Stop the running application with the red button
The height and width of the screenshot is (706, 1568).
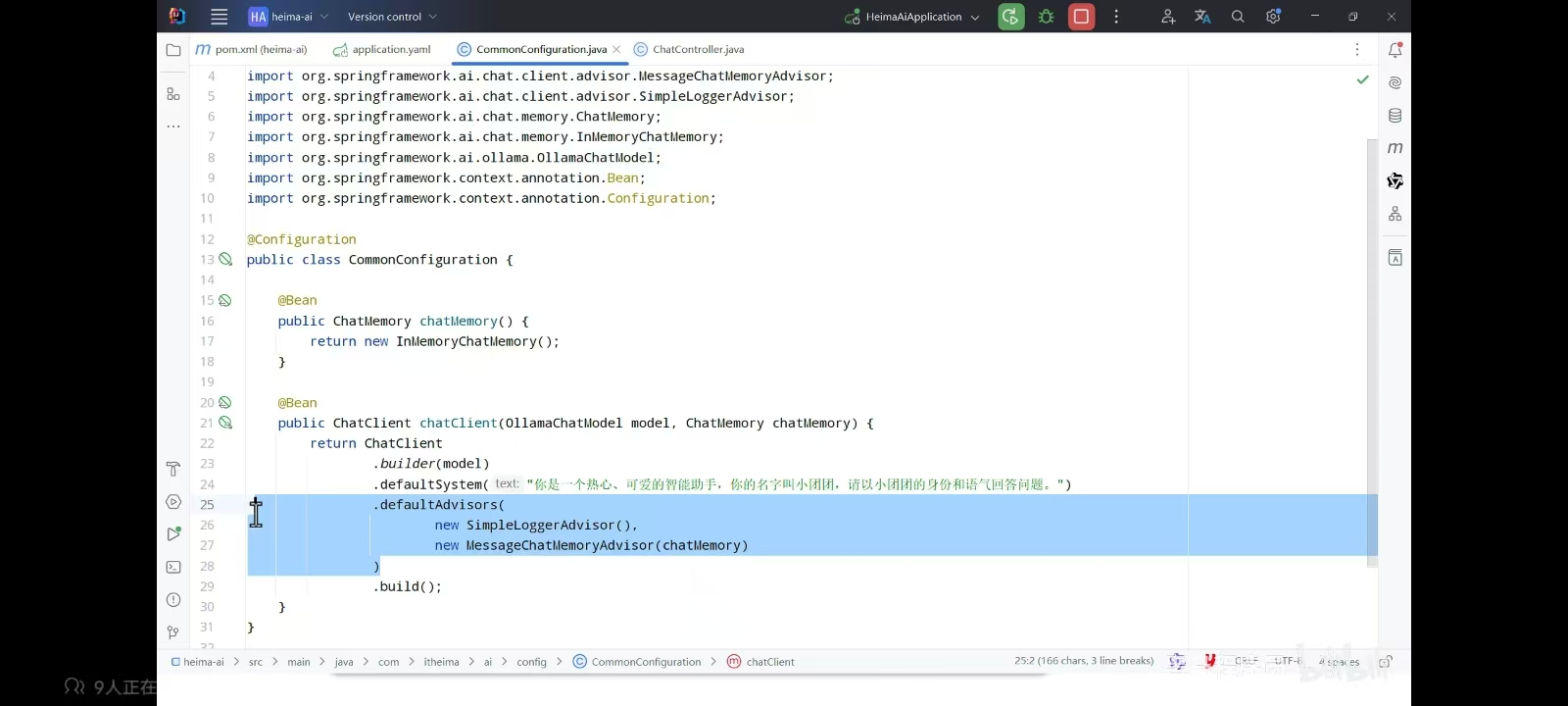tap(1081, 17)
